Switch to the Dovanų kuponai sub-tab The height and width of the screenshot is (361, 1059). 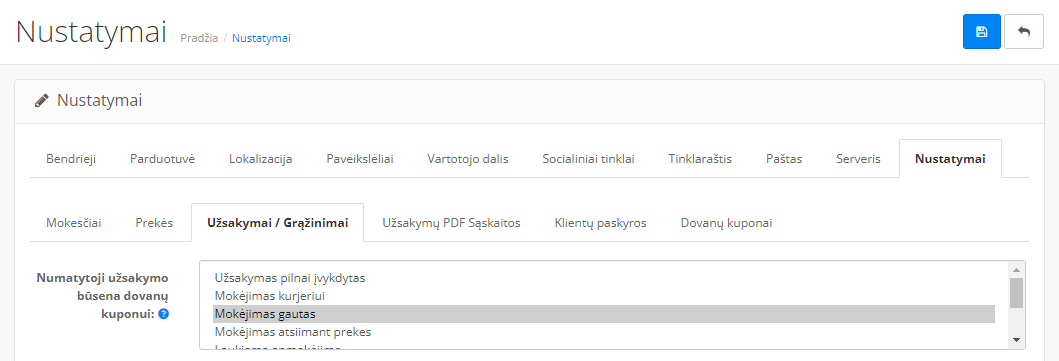click(726, 223)
